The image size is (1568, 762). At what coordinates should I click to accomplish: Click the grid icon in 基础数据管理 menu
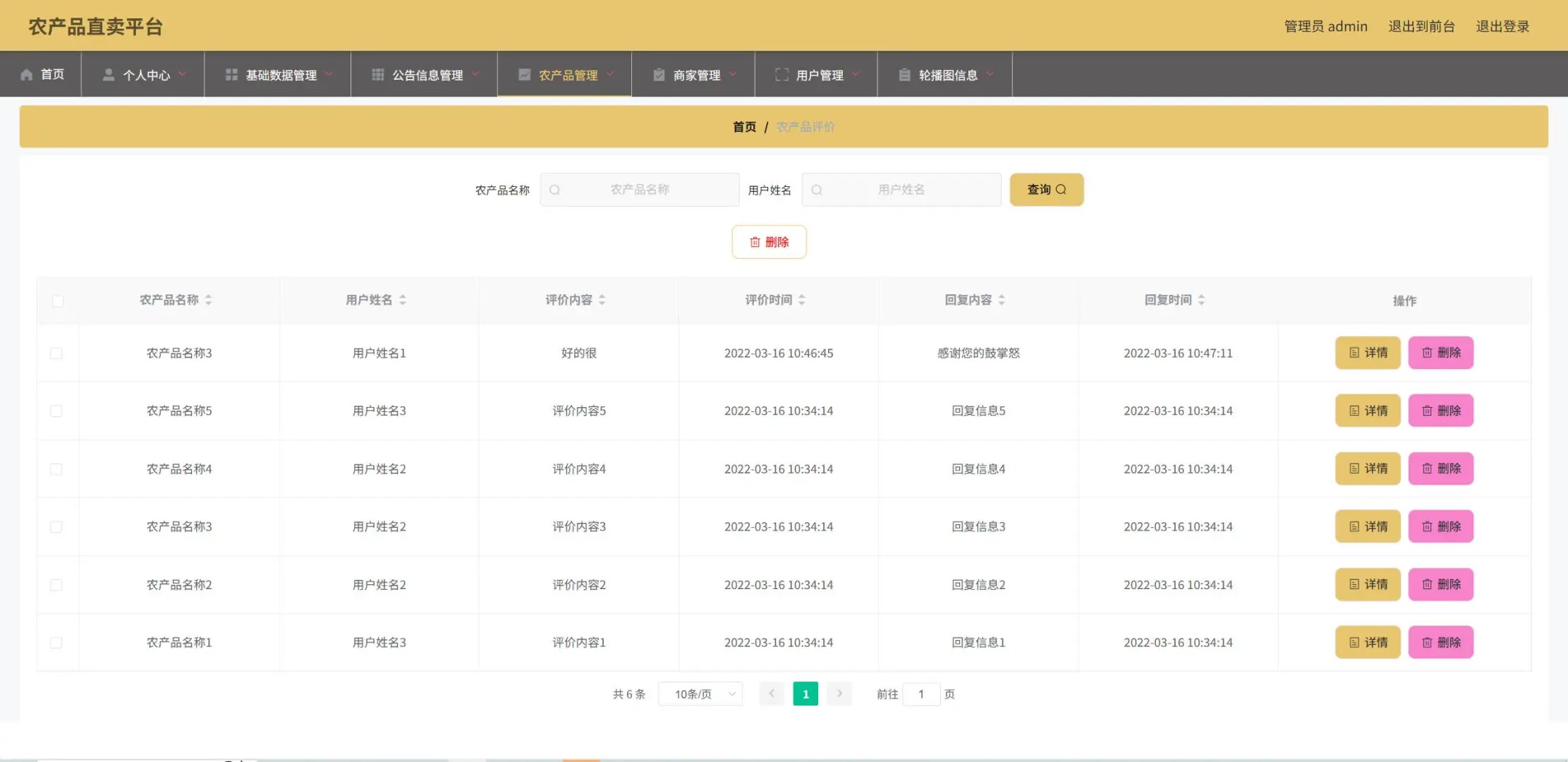click(x=231, y=75)
